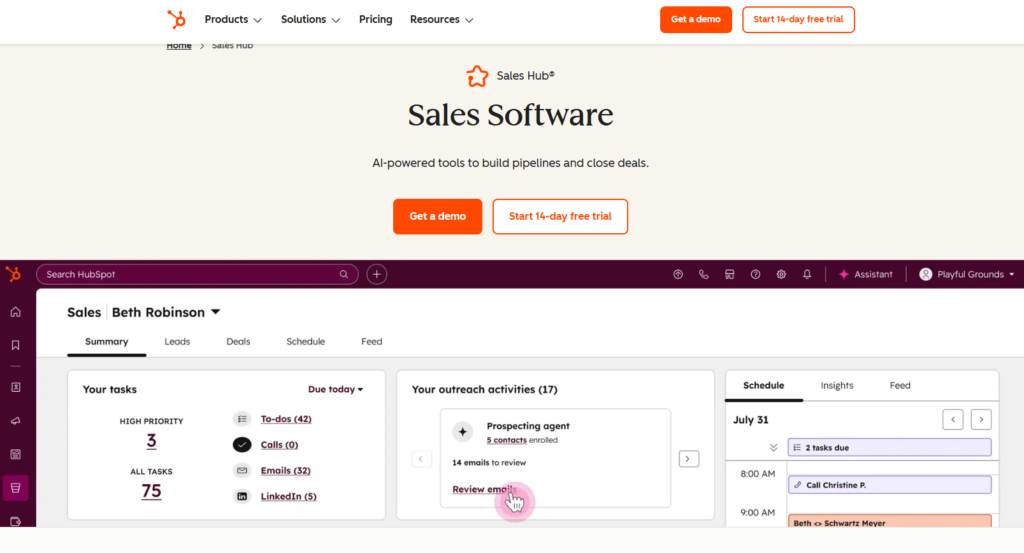The image size is (1024, 553).
Task: Click the Calls checkmark circle icon
Action: pos(242,445)
